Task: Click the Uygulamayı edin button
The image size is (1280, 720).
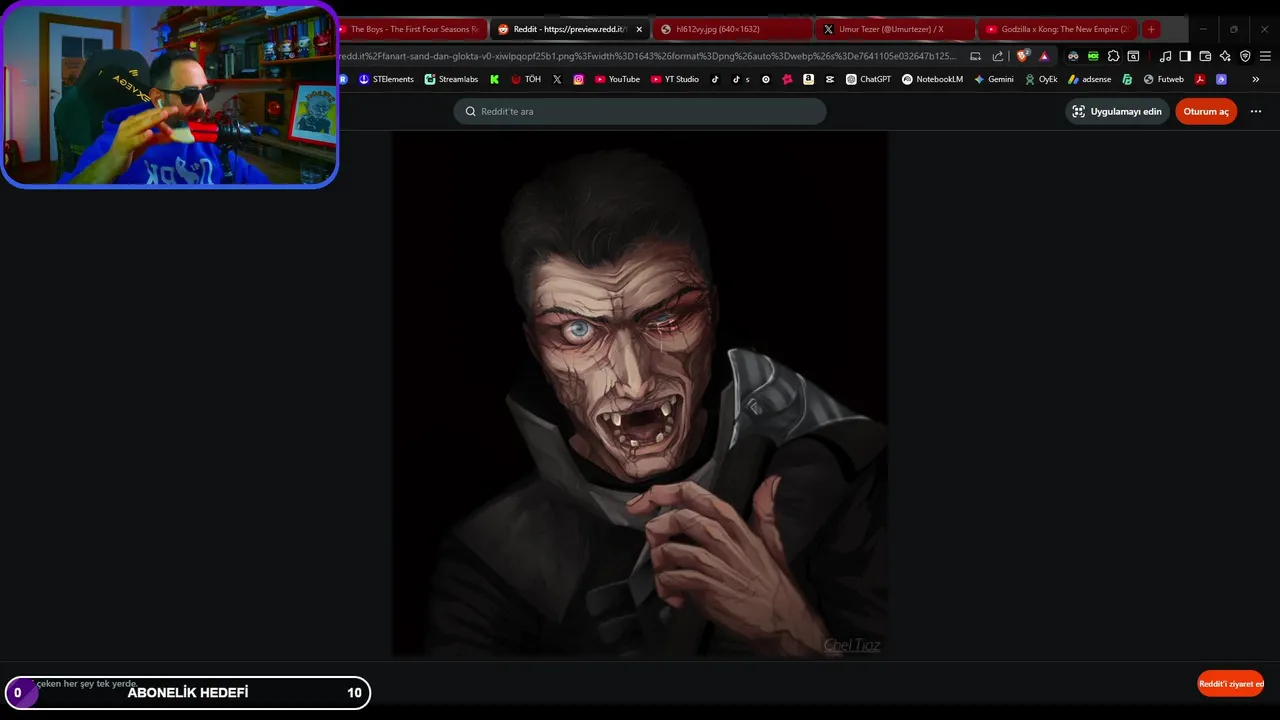Action: click(1117, 111)
